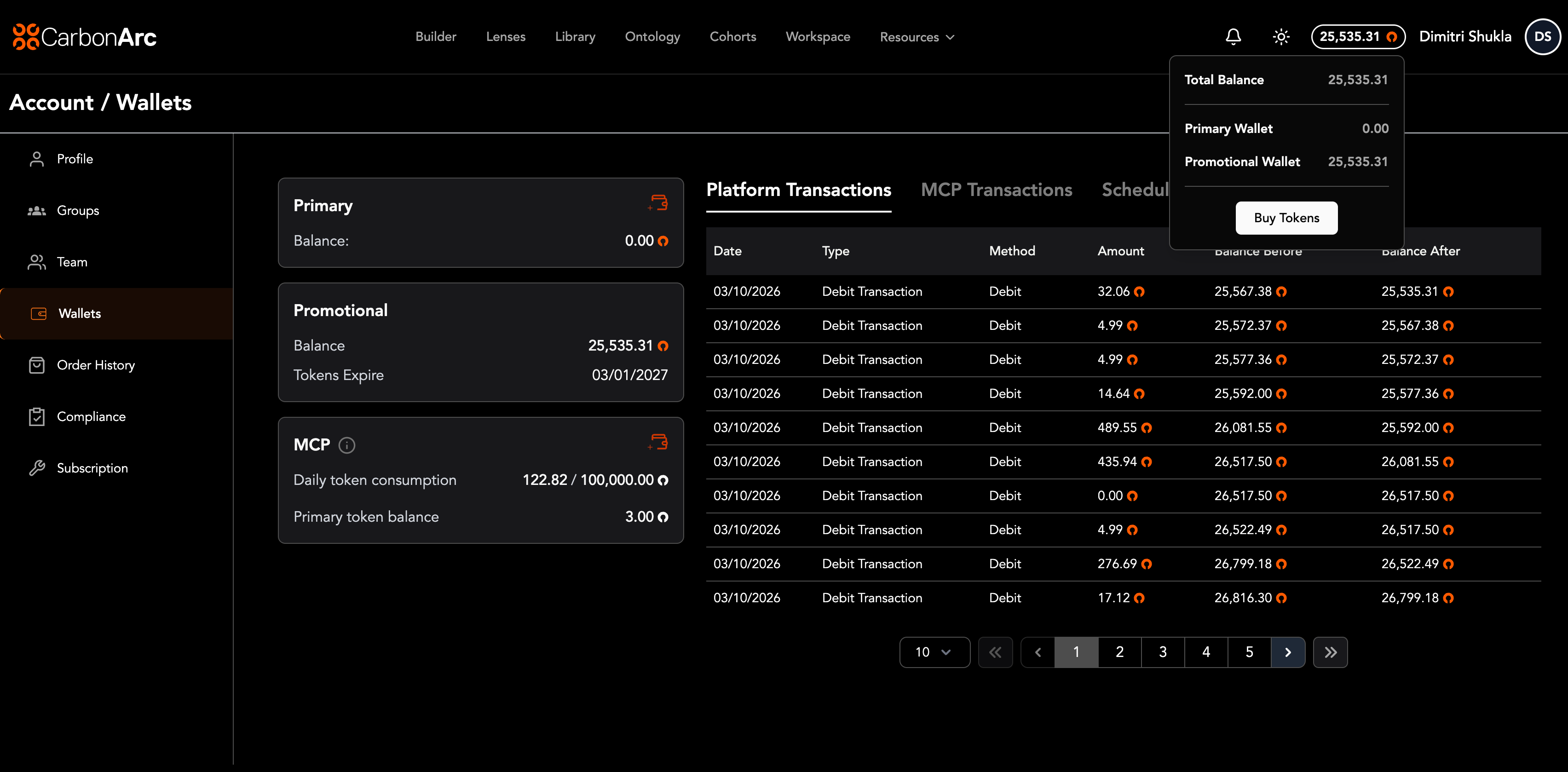
Task: Open the Compliance sidebar item
Action: click(91, 416)
